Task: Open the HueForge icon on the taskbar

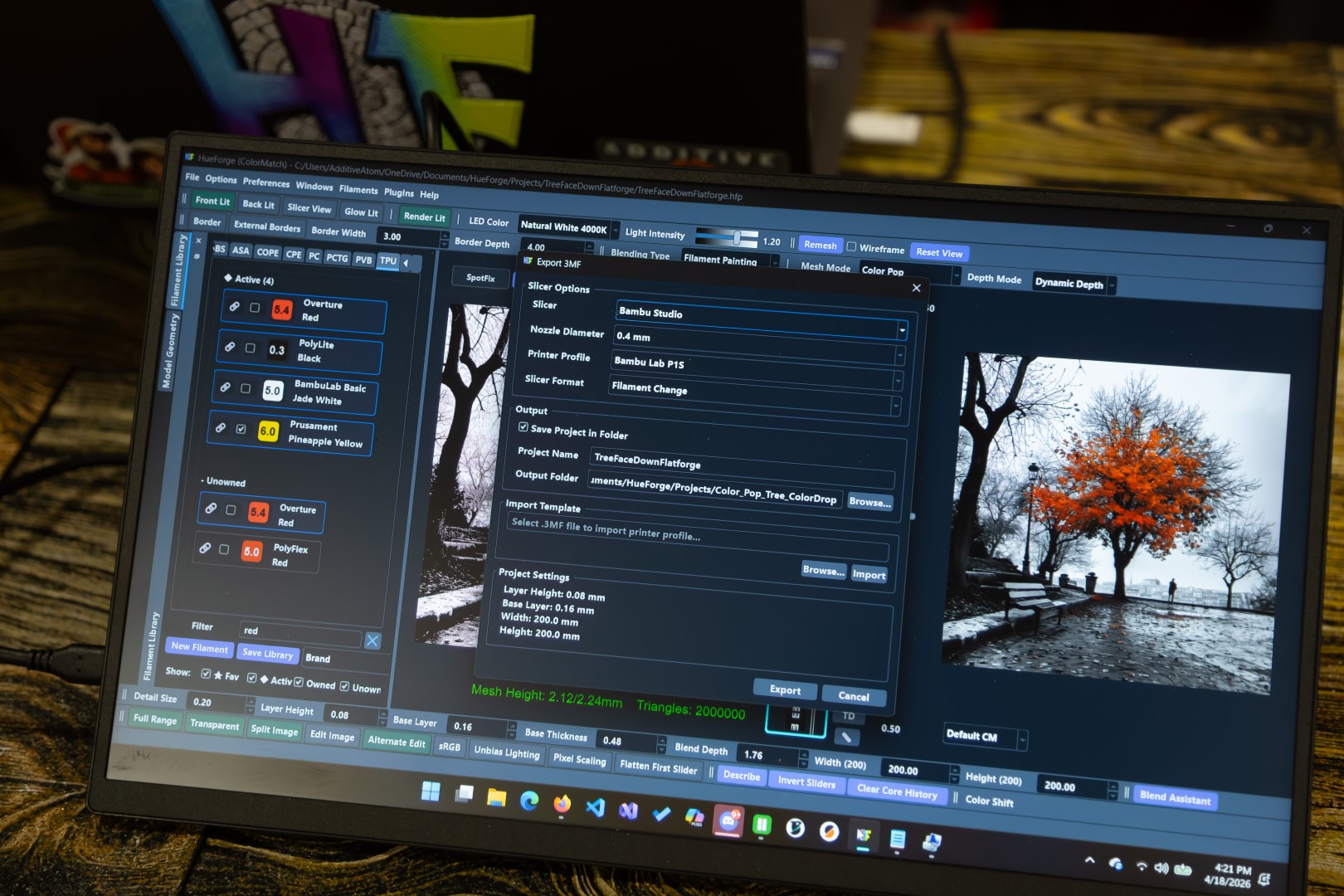Action: tap(864, 835)
